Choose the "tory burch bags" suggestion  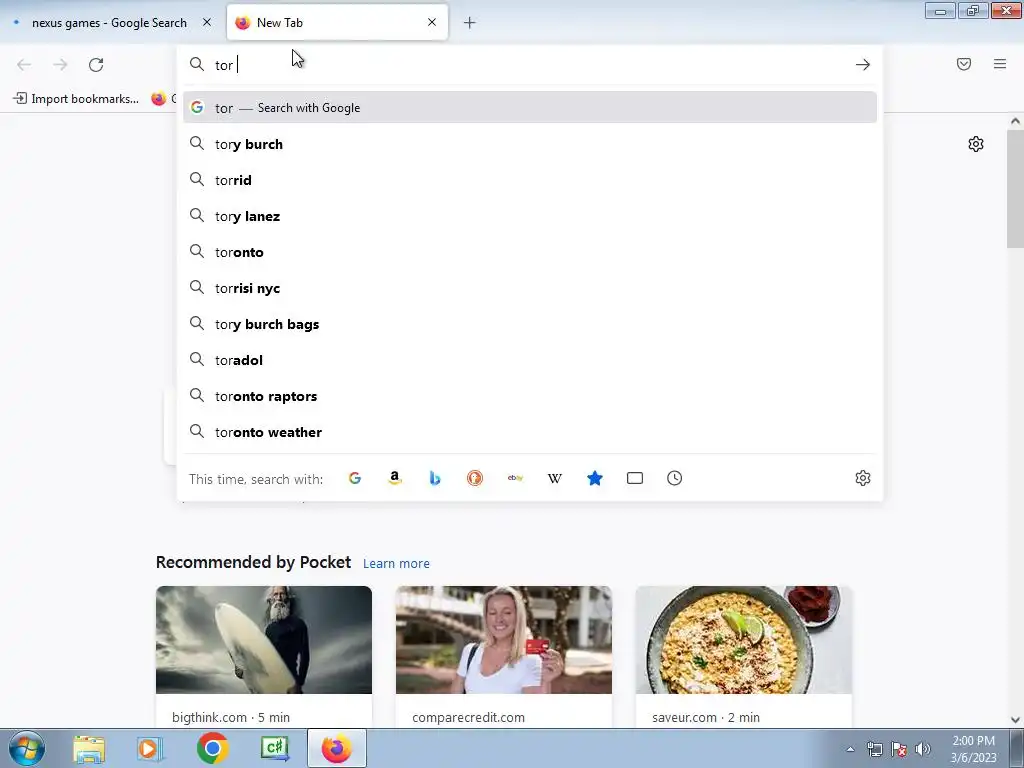point(530,324)
